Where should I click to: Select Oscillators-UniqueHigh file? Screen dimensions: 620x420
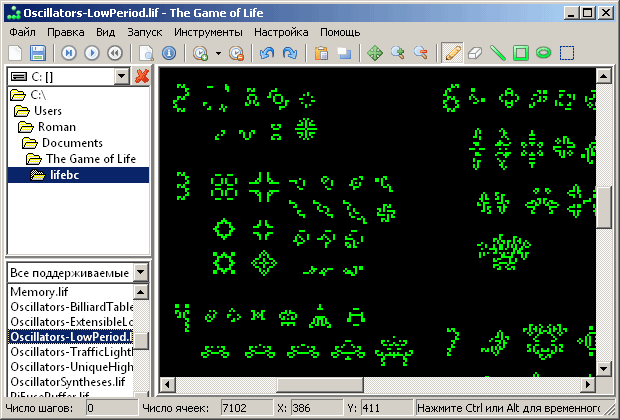pos(70,367)
